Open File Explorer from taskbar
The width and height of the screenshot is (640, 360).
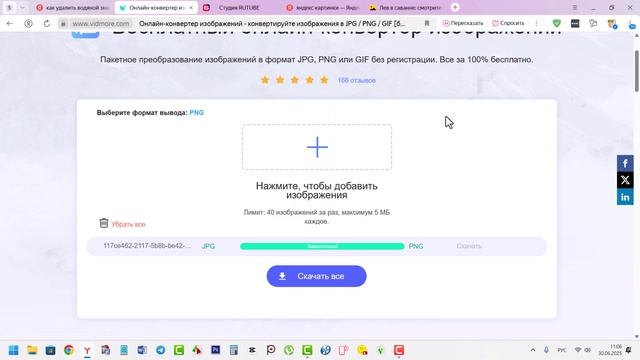tap(32, 350)
